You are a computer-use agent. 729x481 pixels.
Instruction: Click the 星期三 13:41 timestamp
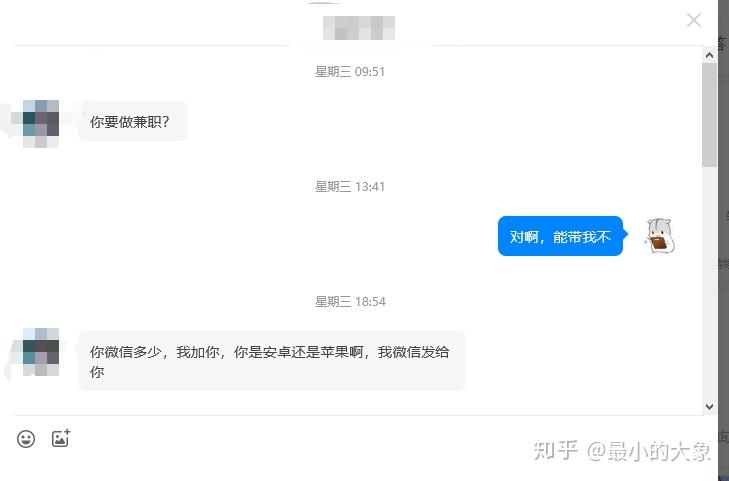pyautogui.click(x=350, y=187)
